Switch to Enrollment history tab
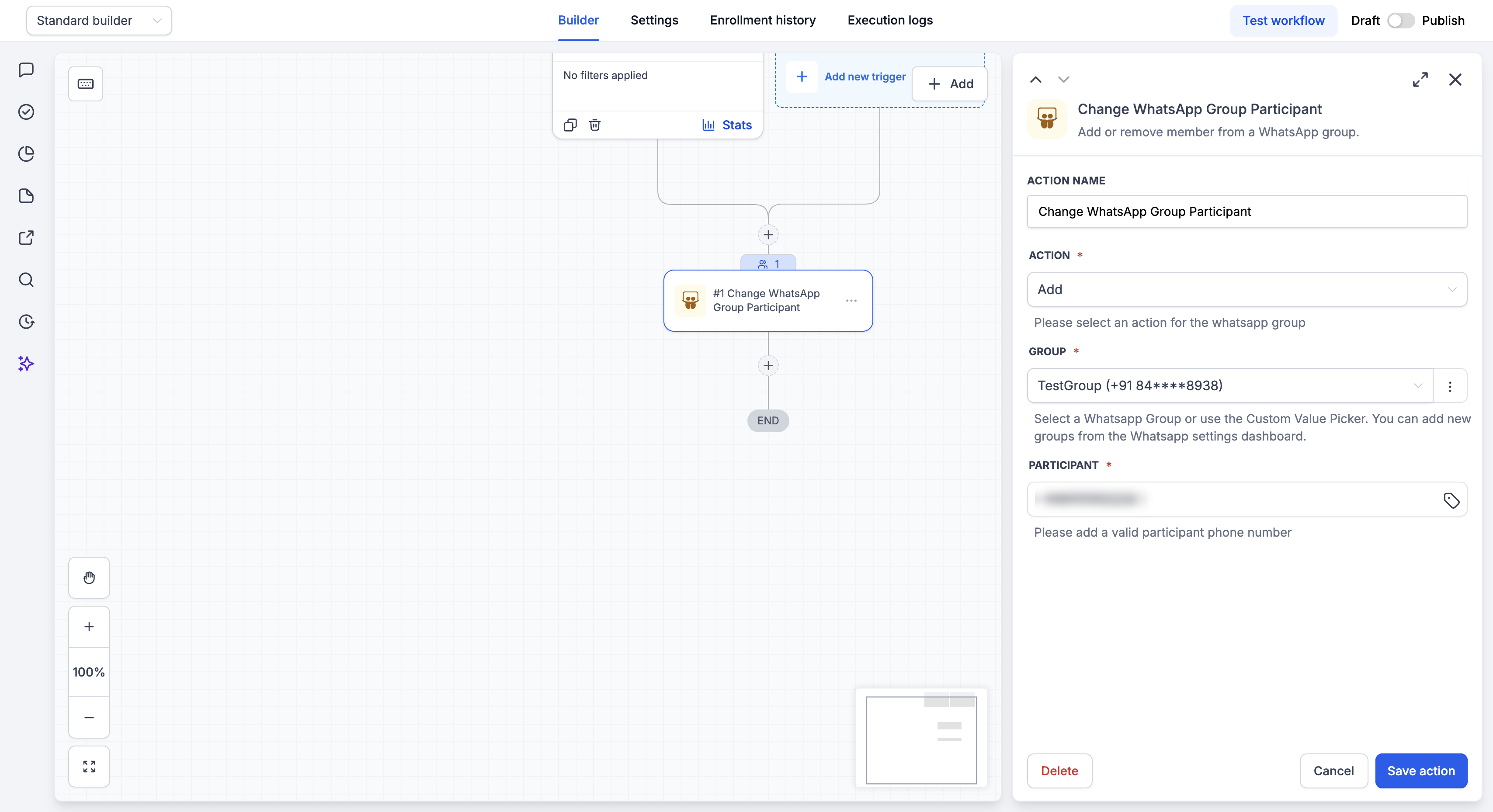Viewport: 1493px width, 812px height. coord(763,20)
